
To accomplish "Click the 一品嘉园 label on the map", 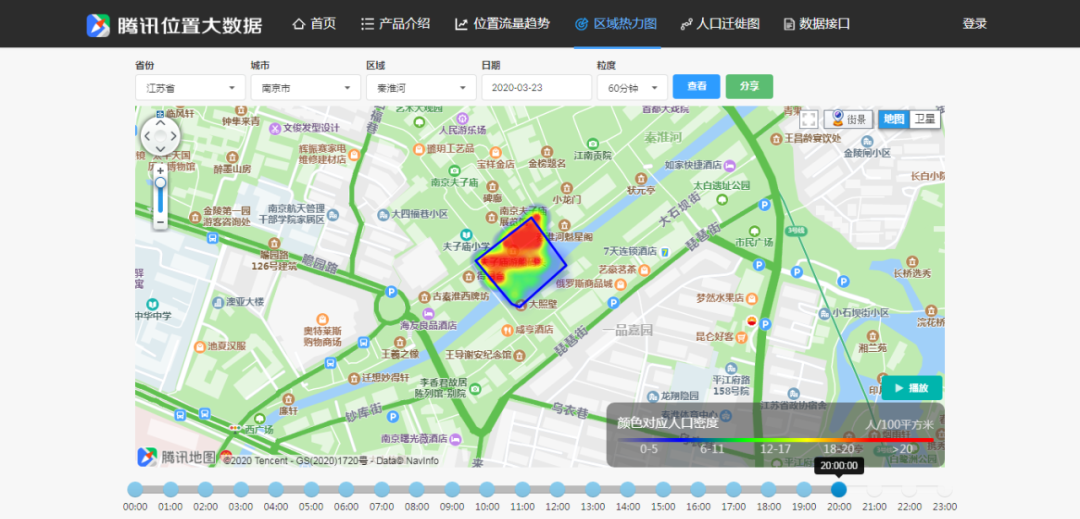I will 627,330.
